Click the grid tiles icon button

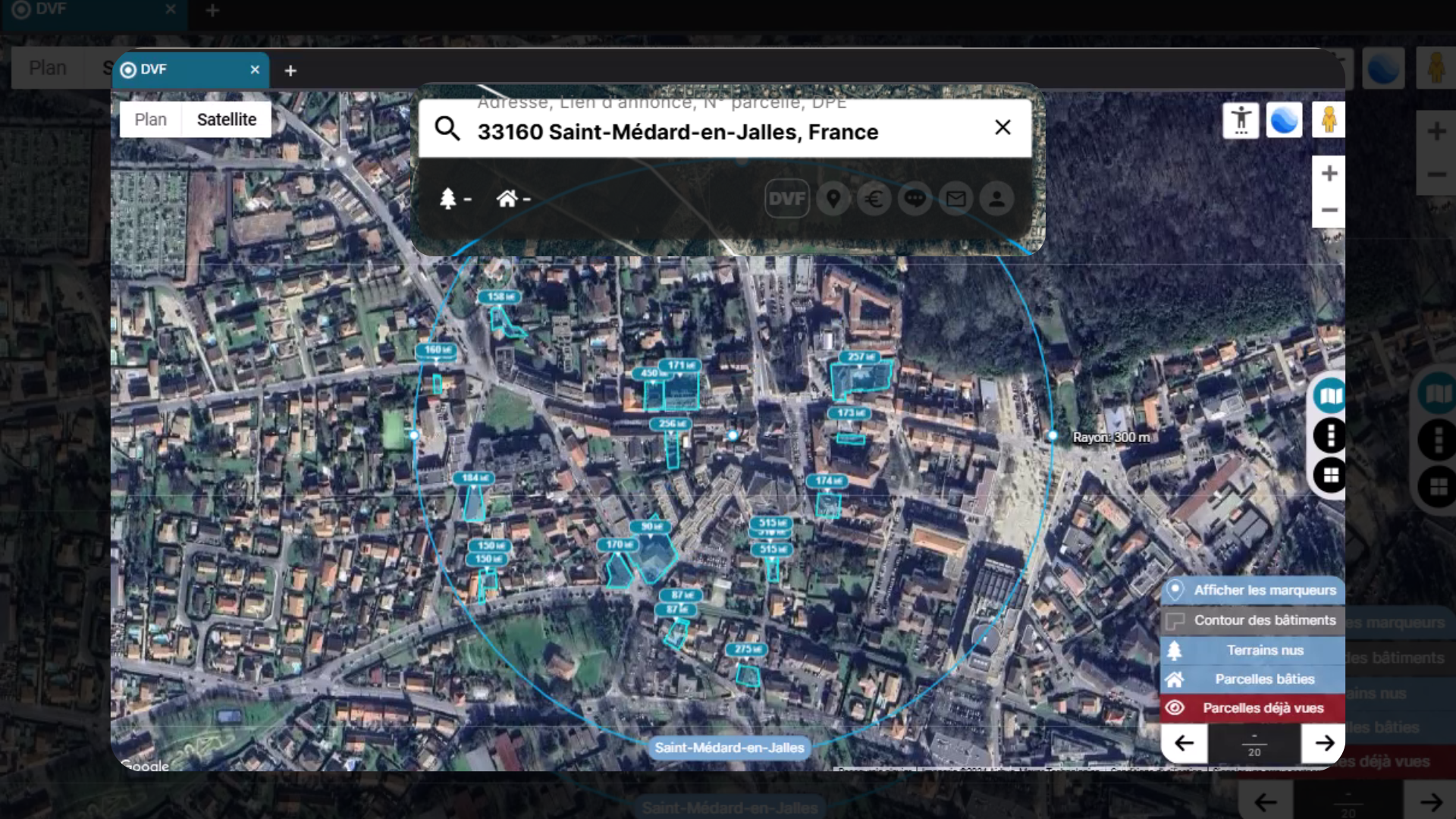coord(1330,475)
